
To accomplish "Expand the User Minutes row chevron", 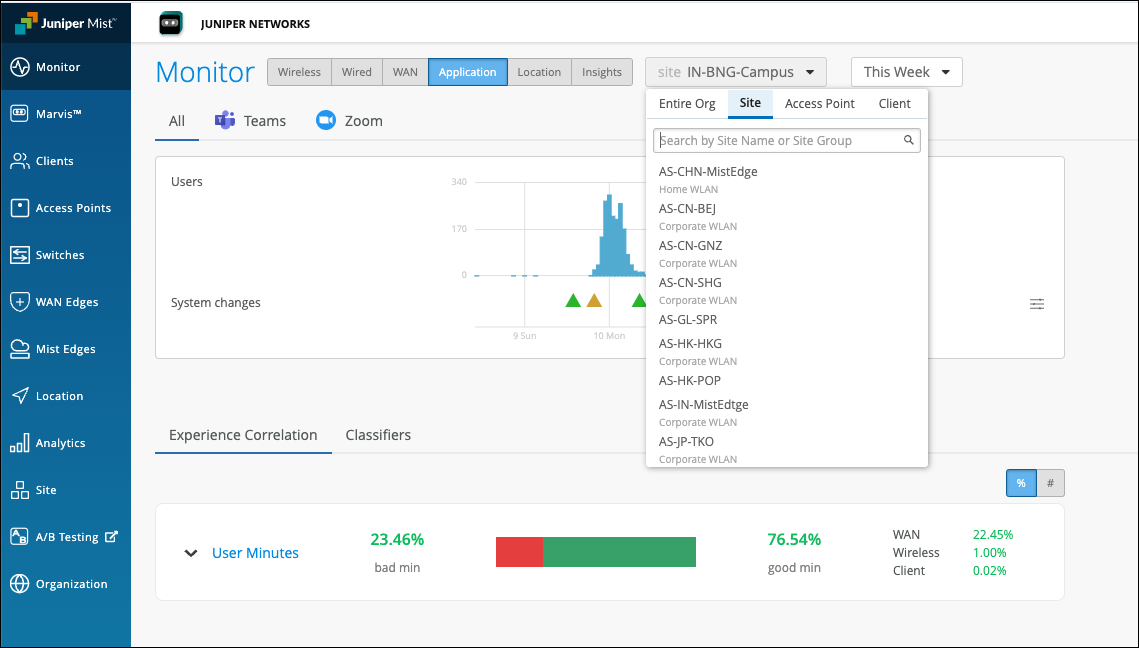I will click(x=191, y=553).
